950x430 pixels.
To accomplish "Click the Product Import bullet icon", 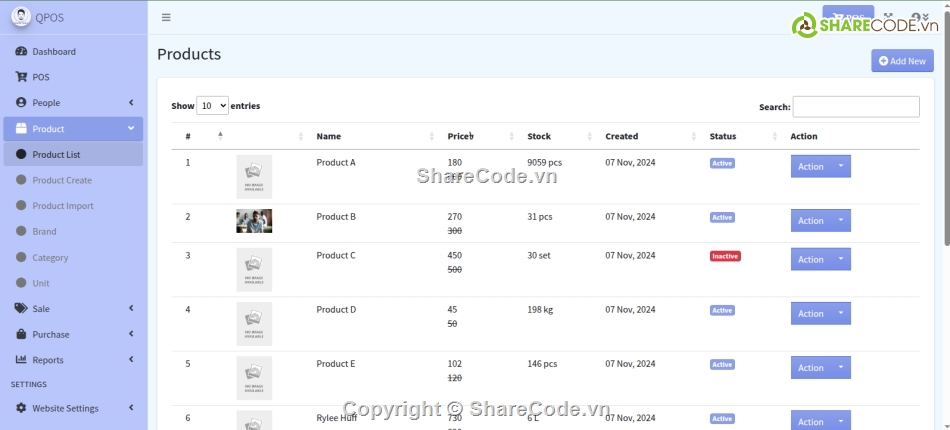I will pyautogui.click(x=21, y=205).
